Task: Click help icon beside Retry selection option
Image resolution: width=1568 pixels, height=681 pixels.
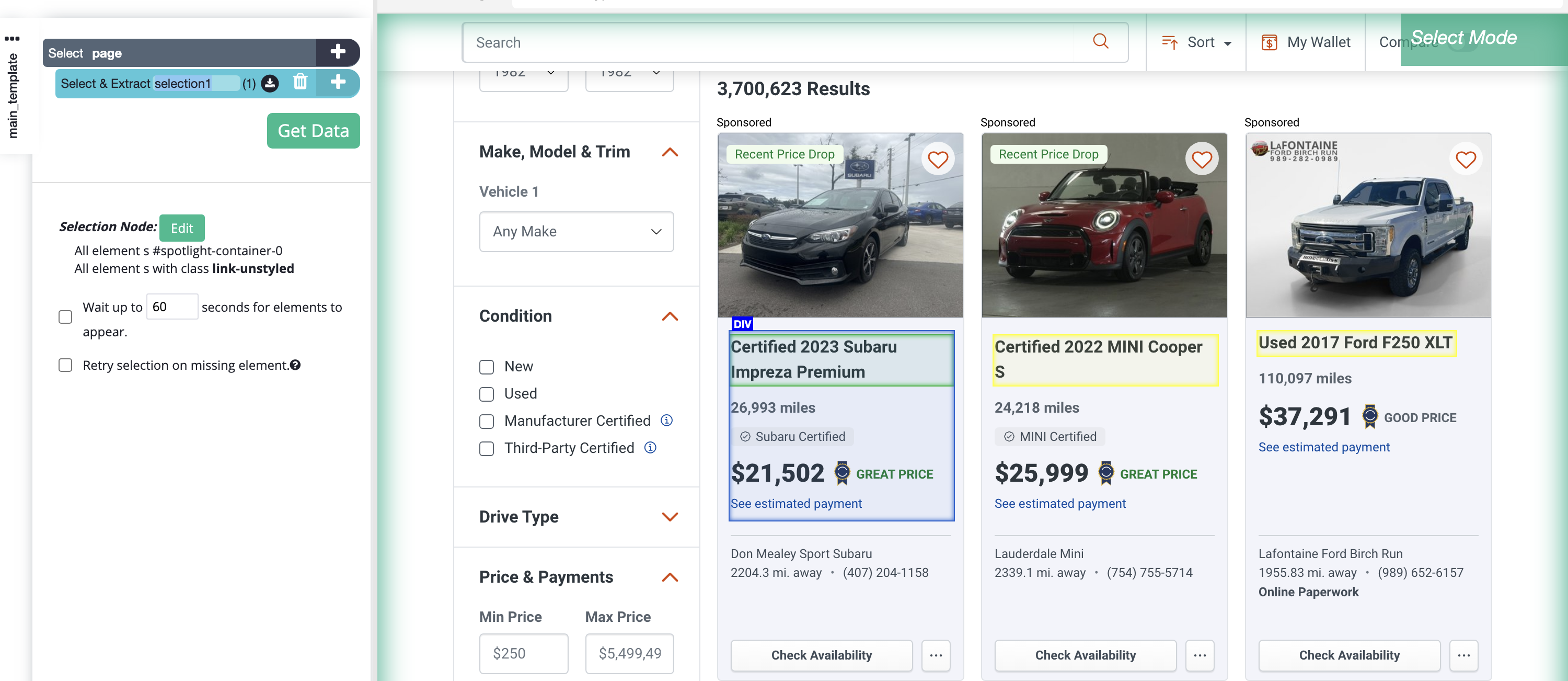Action: point(295,365)
